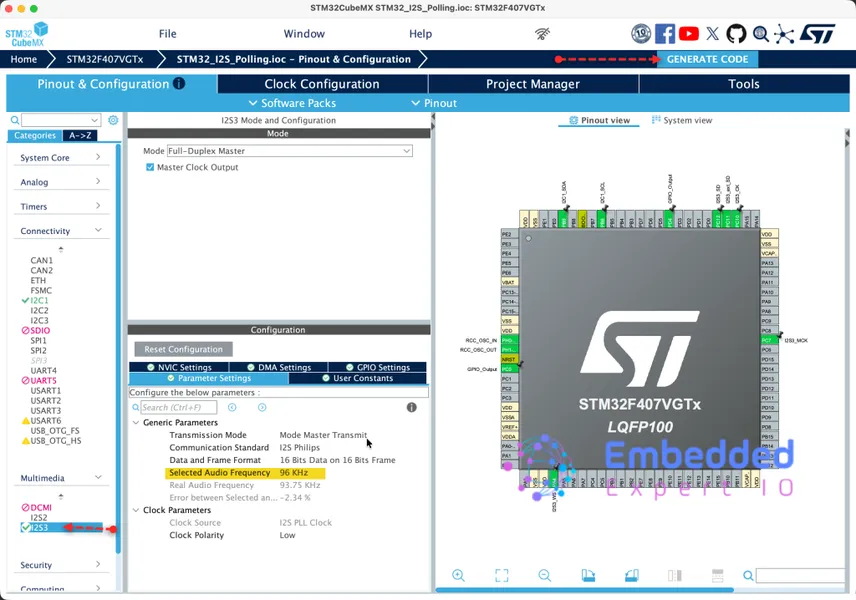The height and width of the screenshot is (600, 856).
Task: Switch to System view
Action: point(682,120)
